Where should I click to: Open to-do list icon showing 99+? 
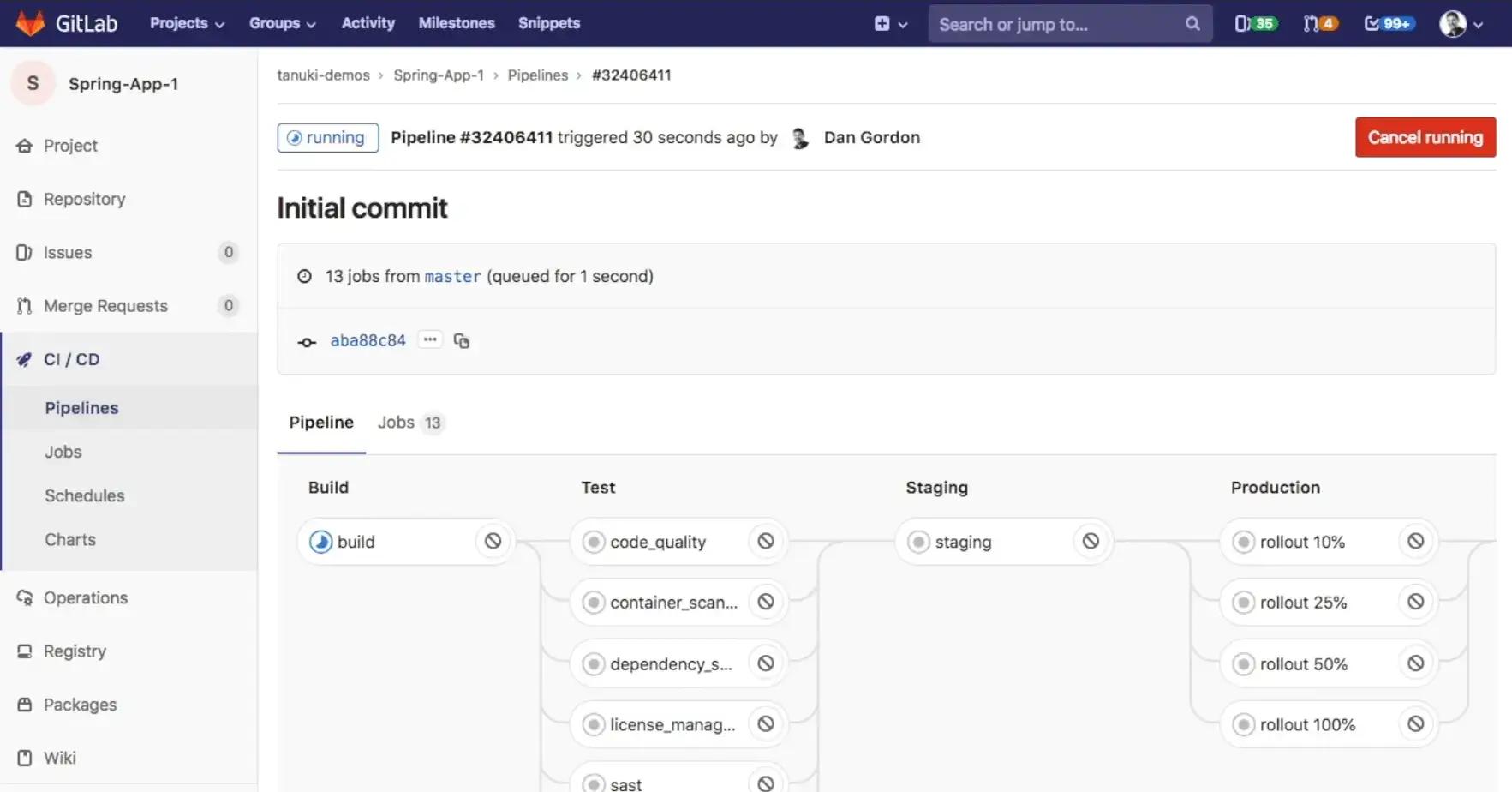point(1389,24)
